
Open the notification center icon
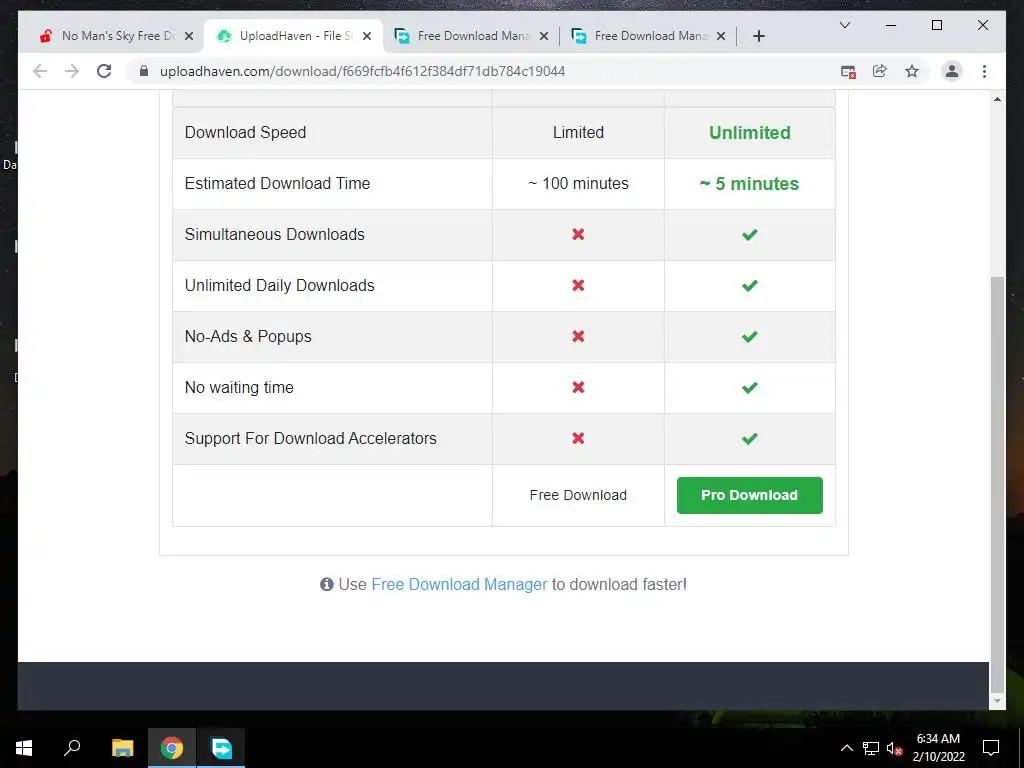991,748
